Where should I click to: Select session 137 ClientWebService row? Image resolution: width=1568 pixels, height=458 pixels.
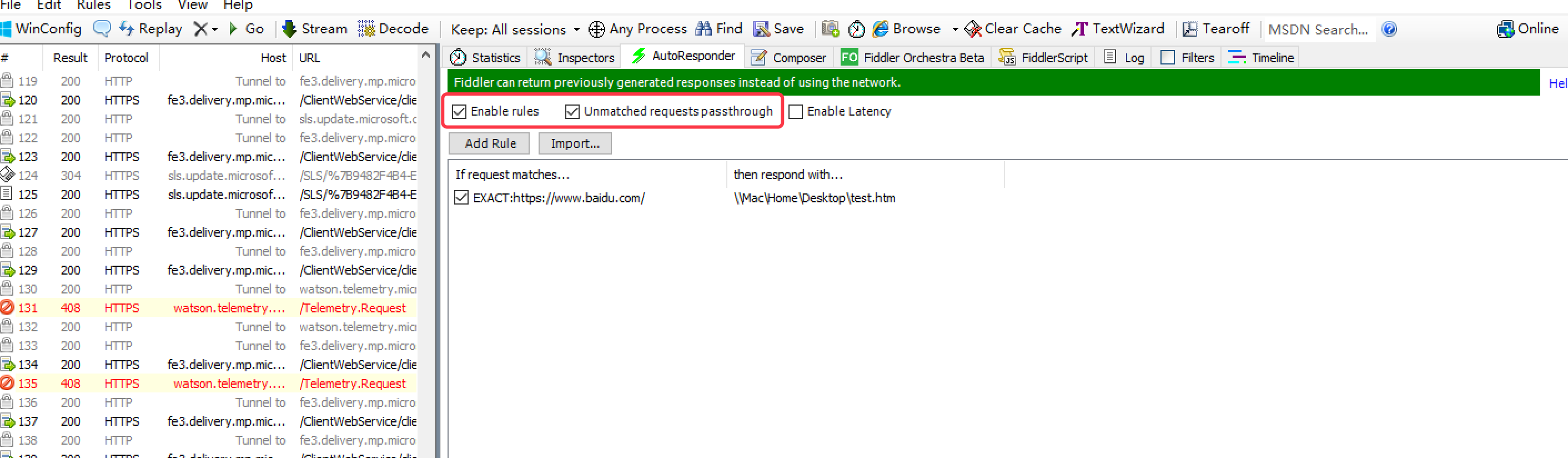pyautogui.click(x=208, y=421)
